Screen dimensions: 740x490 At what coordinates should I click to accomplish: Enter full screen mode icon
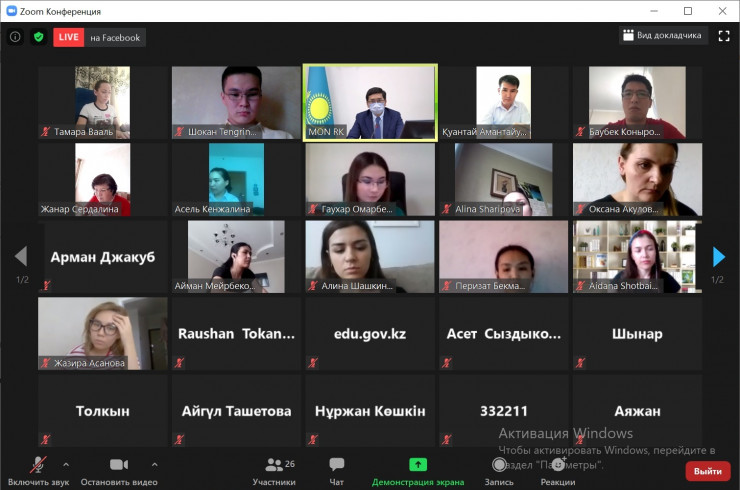pos(723,35)
